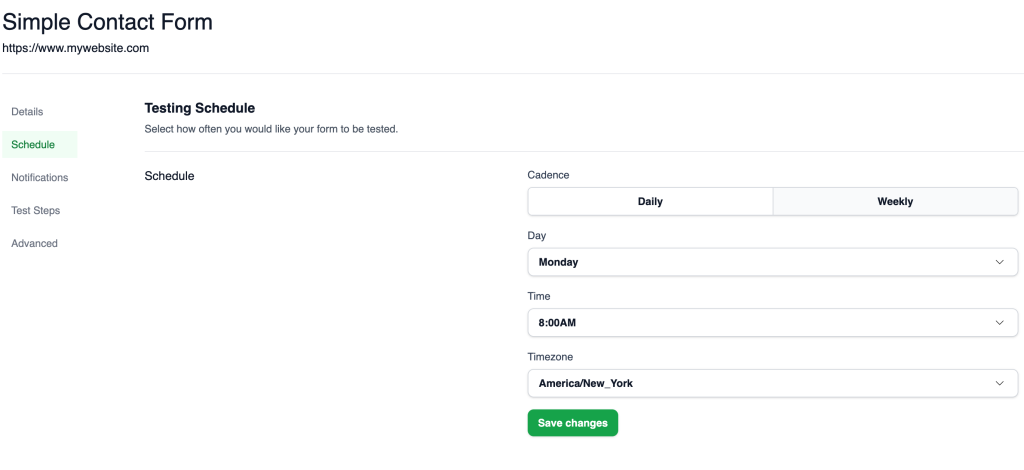Select the Daily cadence option
Viewport: 1024px width, 470px height.
(x=650, y=202)
